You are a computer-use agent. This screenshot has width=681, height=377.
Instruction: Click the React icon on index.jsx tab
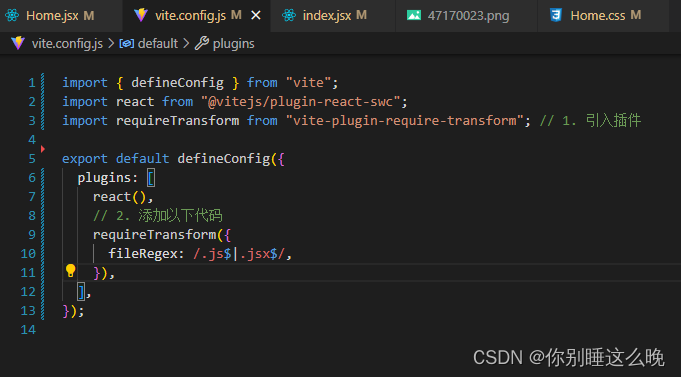coord(289,16)
